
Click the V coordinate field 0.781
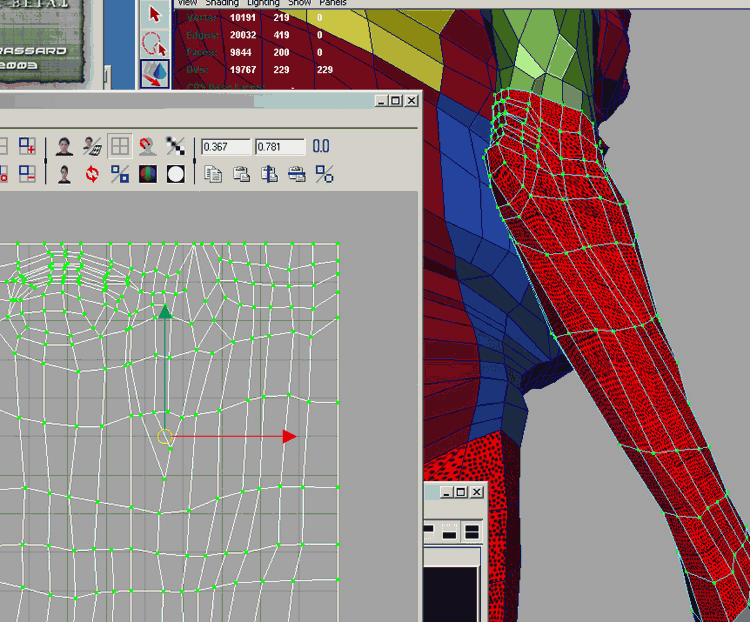279,147
